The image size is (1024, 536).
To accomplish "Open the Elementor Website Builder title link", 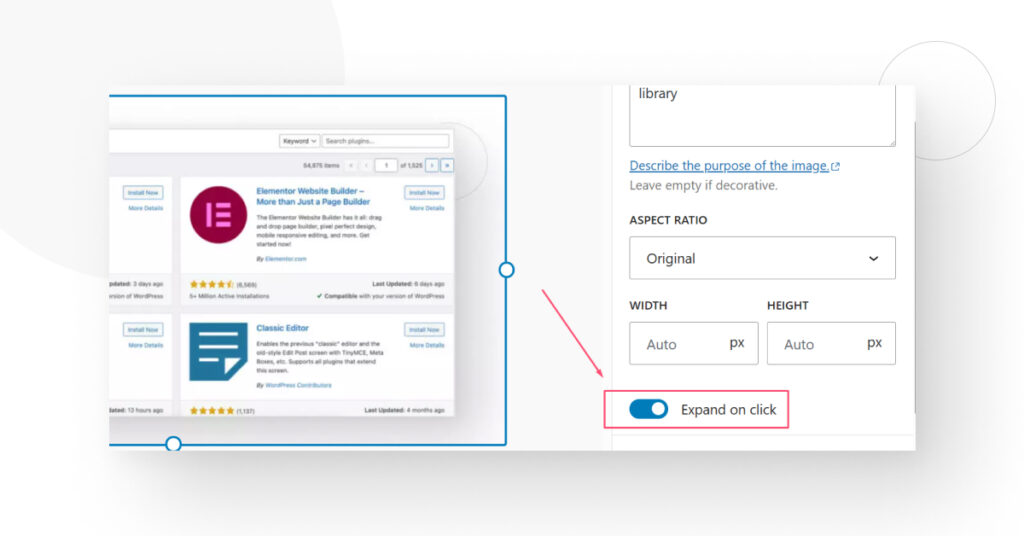I will (313, 197).
